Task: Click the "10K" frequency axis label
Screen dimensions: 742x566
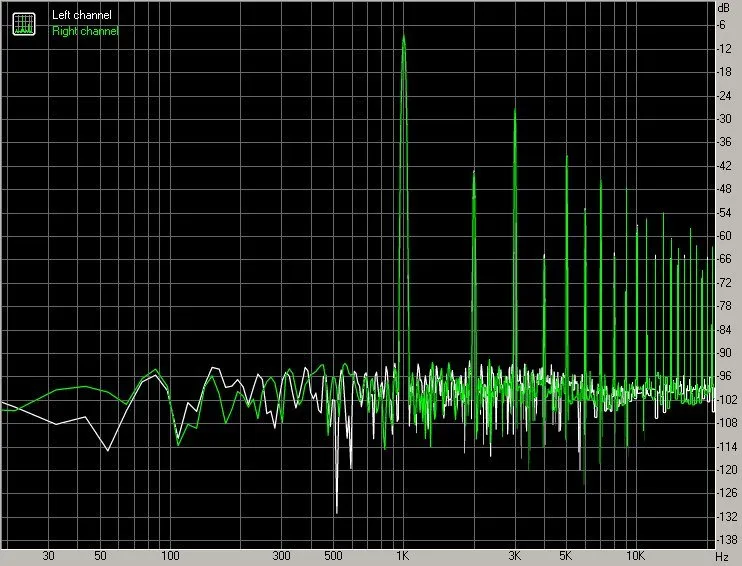Action: point(636,556)
